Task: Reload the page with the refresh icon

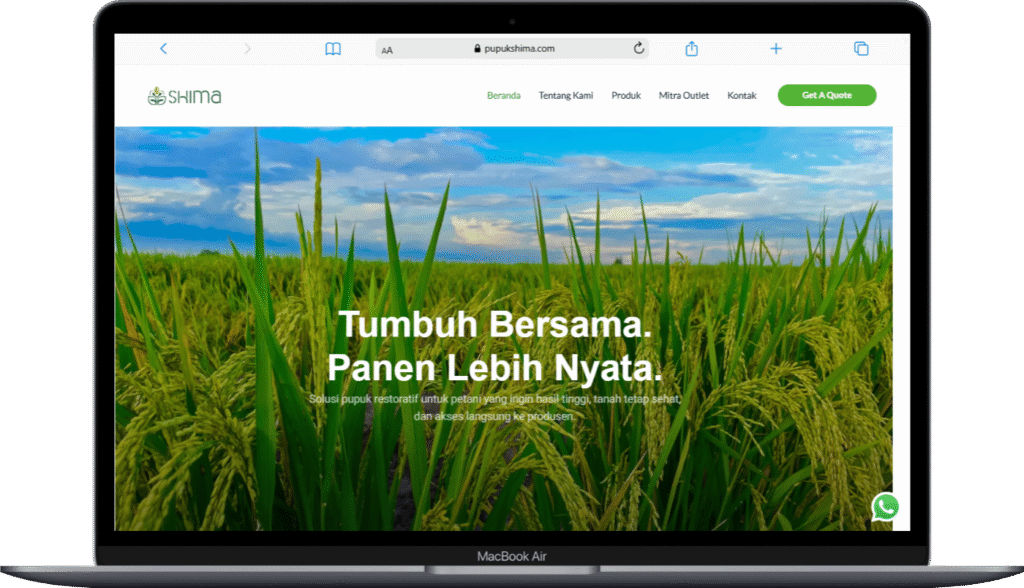Action: [639, 48]
